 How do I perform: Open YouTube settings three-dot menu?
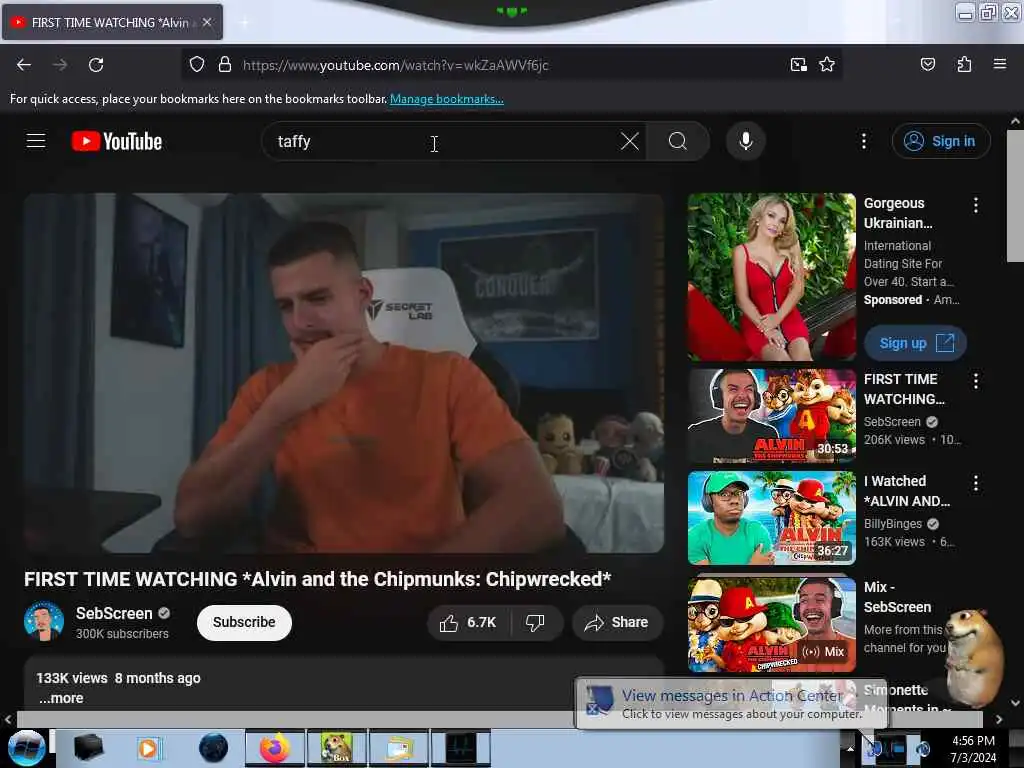click(x=863, y=141)
